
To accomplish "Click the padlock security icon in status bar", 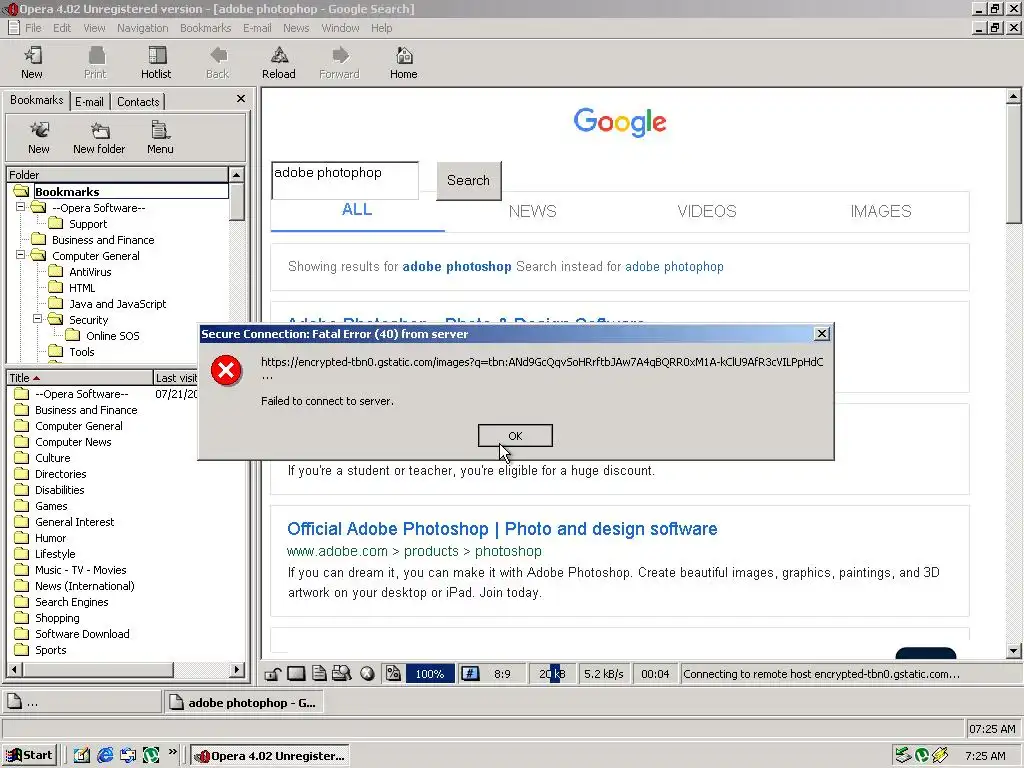I will tap(273, 674).
